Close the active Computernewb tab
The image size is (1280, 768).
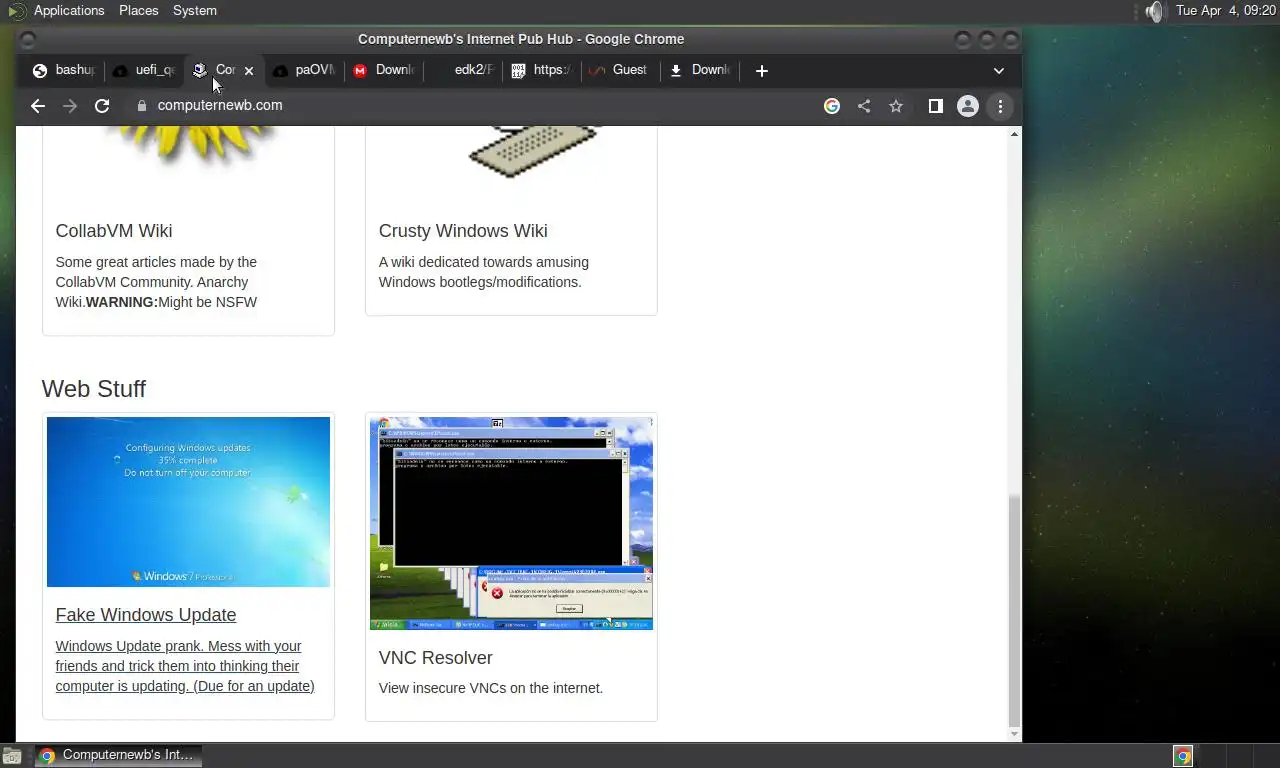pos(249,71)
